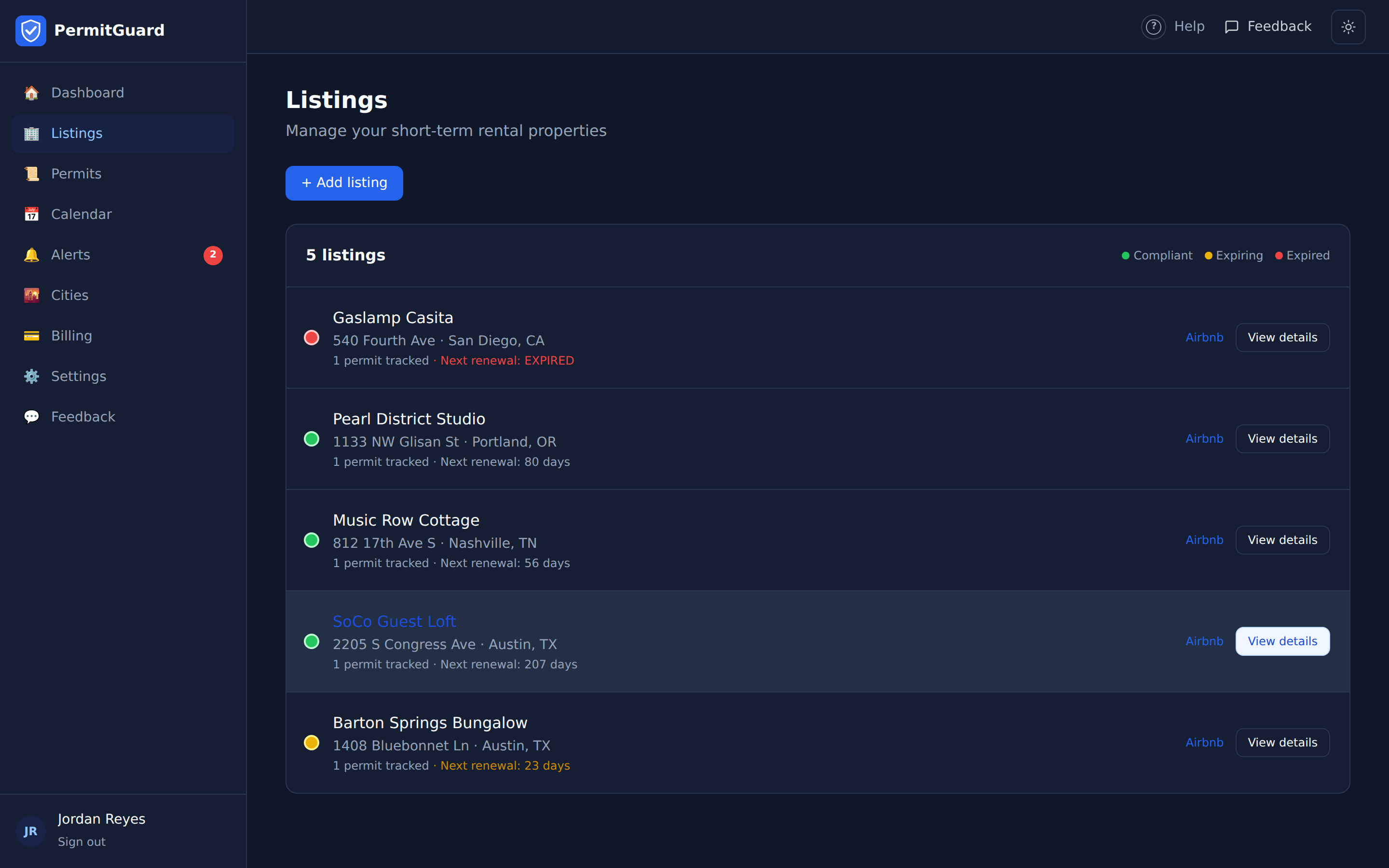Click the Barton Springs Bungalow listing title
This screenshot has height=868, width=1389.
tap(430, 723)
